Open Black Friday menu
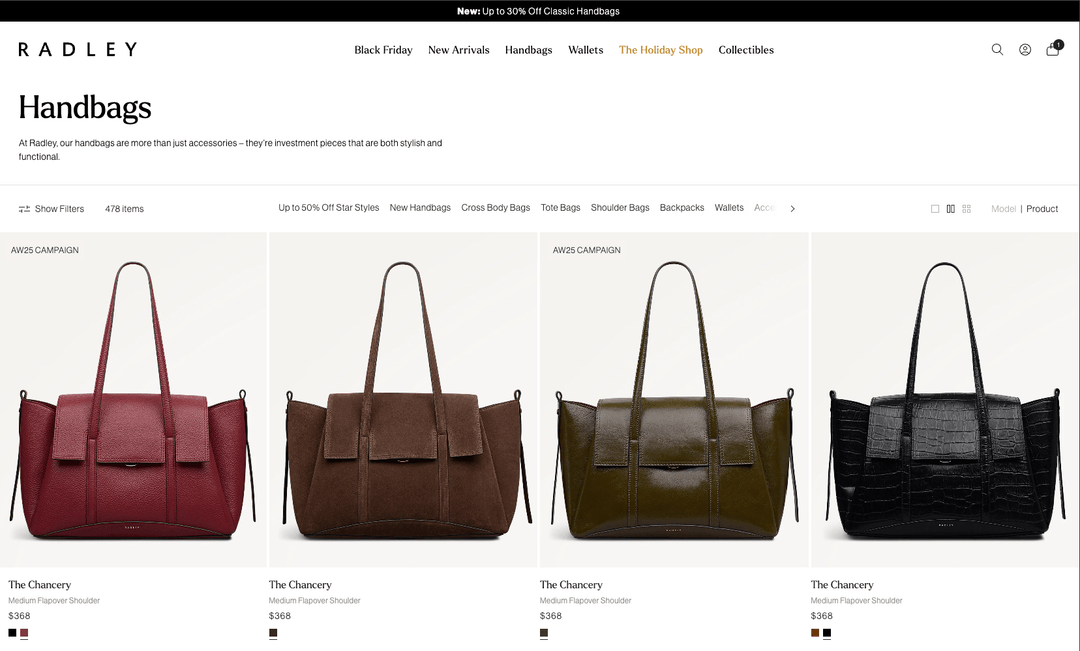1080x651 pixels. point(383,50)
